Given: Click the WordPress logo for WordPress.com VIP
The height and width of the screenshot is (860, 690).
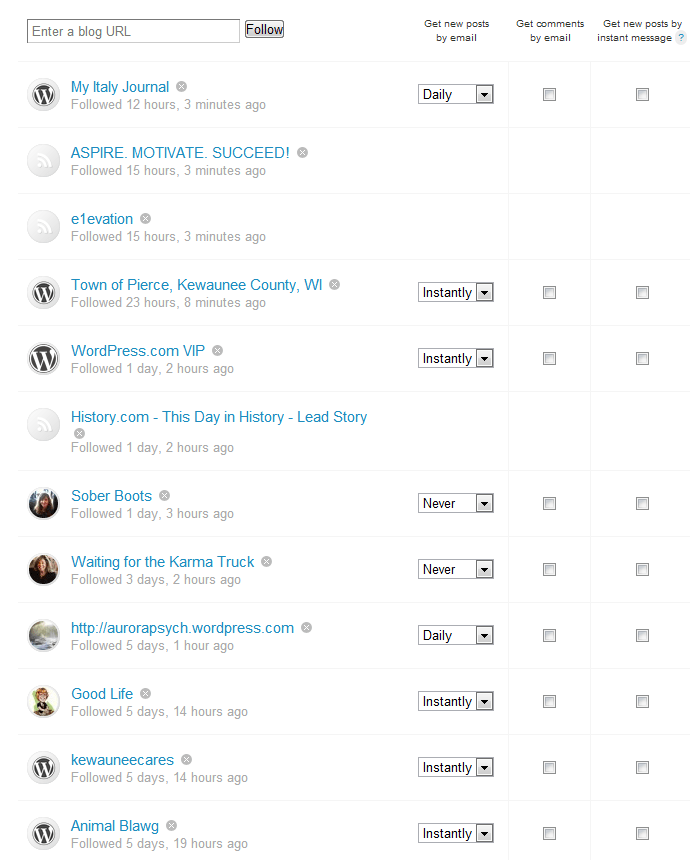Looking at the screenshot, I should (43, 359).
